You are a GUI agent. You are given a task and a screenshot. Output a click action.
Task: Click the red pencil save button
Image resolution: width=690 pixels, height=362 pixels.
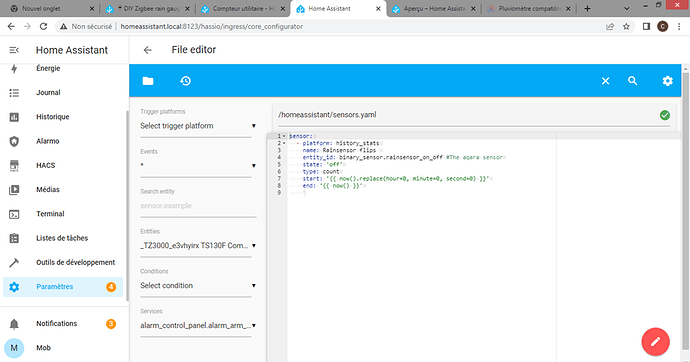[655, 342]
